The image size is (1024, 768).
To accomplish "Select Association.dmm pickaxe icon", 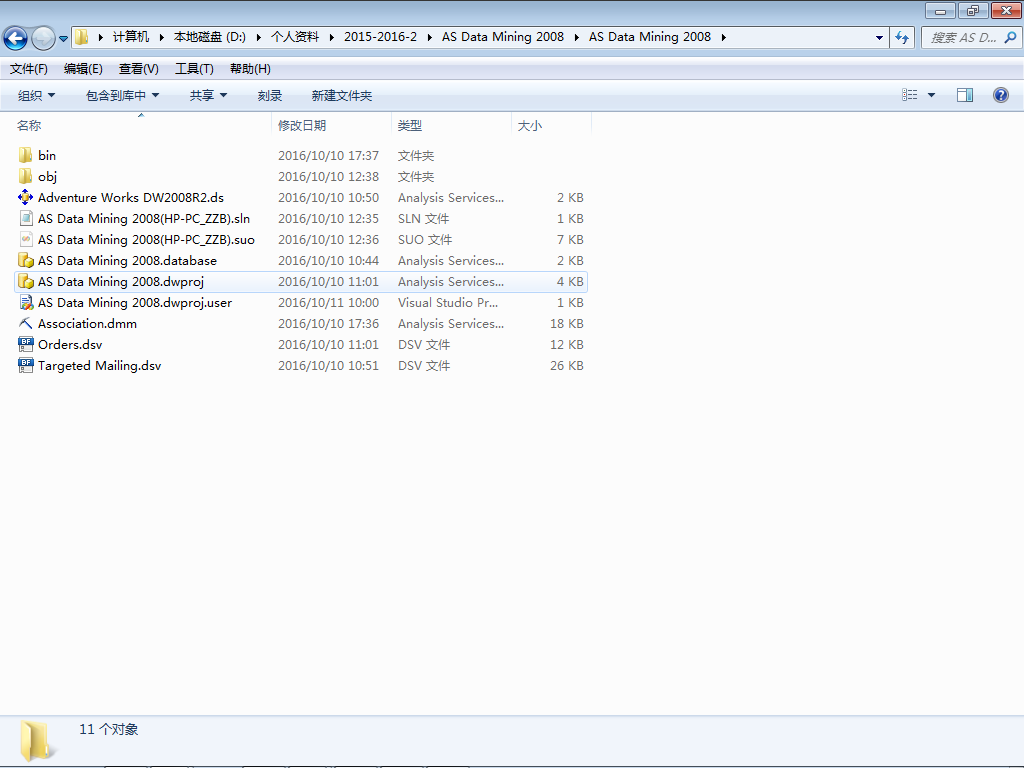I will 25,323.
